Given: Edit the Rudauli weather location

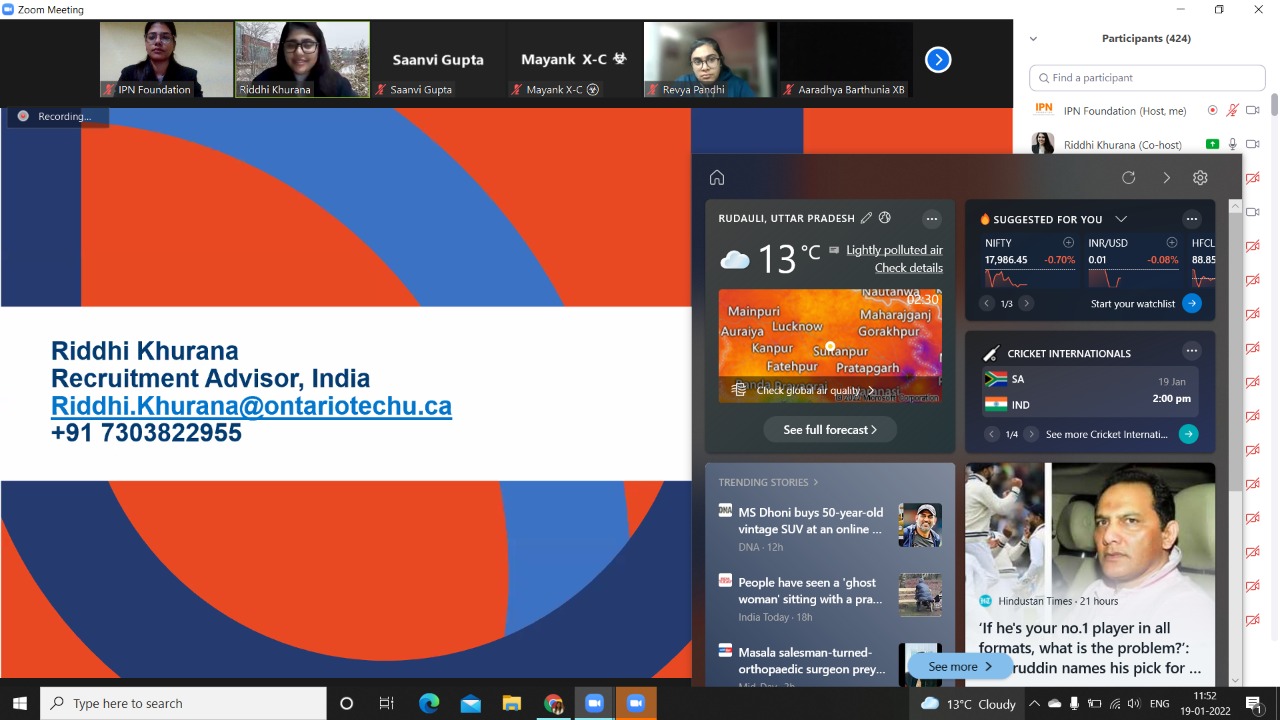Looking at the screenshot, I should (x=866, y=218).
